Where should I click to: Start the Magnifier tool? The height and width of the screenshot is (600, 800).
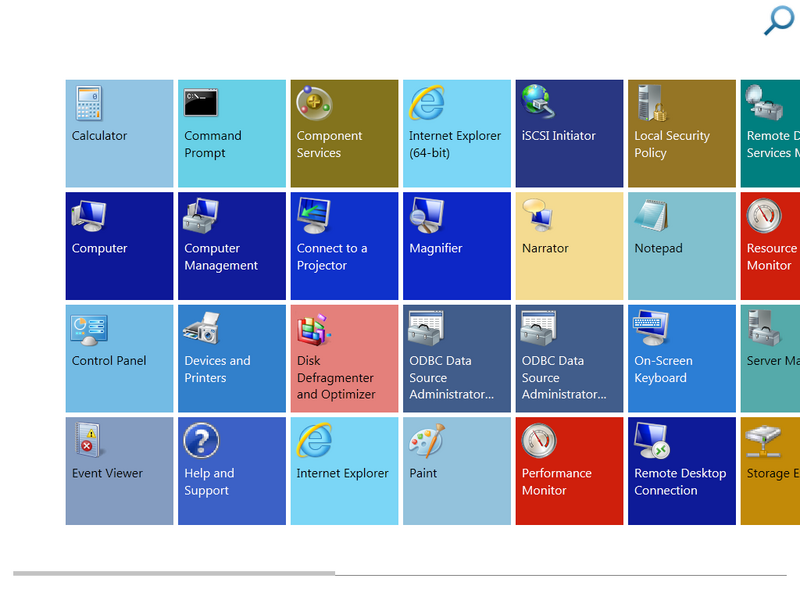[x=457, y=246]
